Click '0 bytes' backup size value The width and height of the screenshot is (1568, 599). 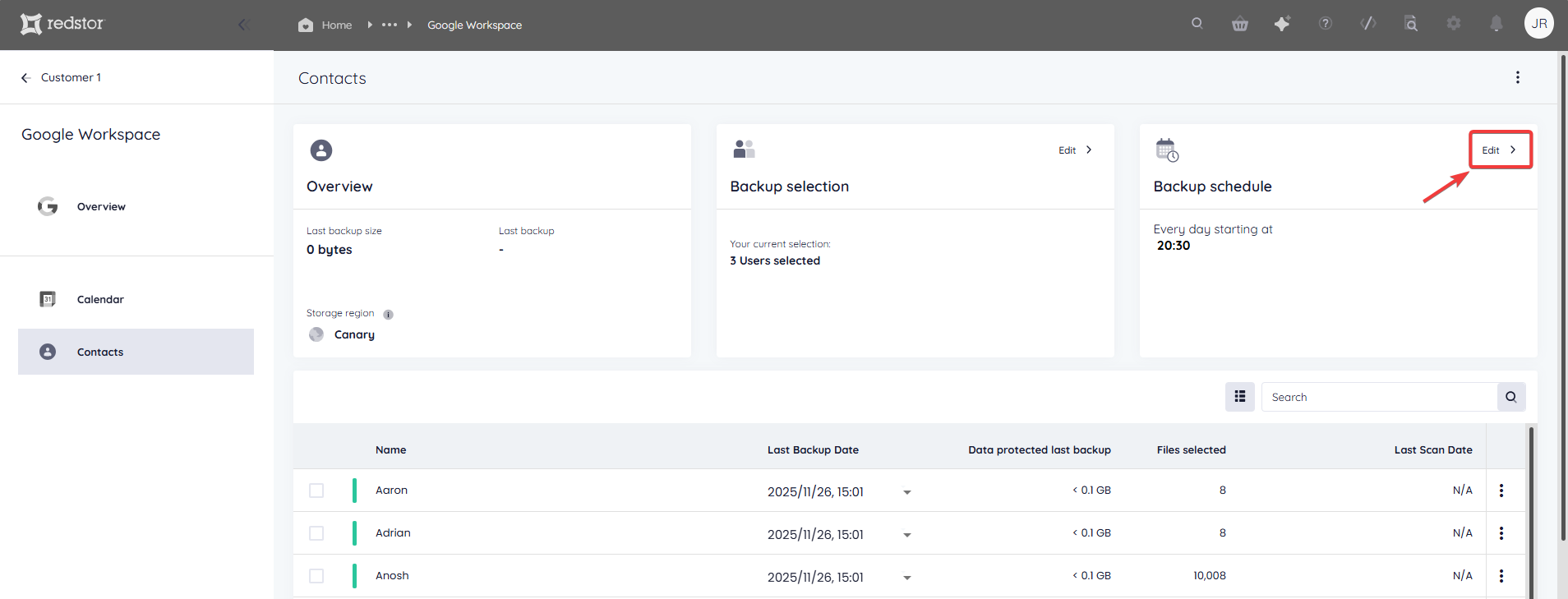pos(329,250)
